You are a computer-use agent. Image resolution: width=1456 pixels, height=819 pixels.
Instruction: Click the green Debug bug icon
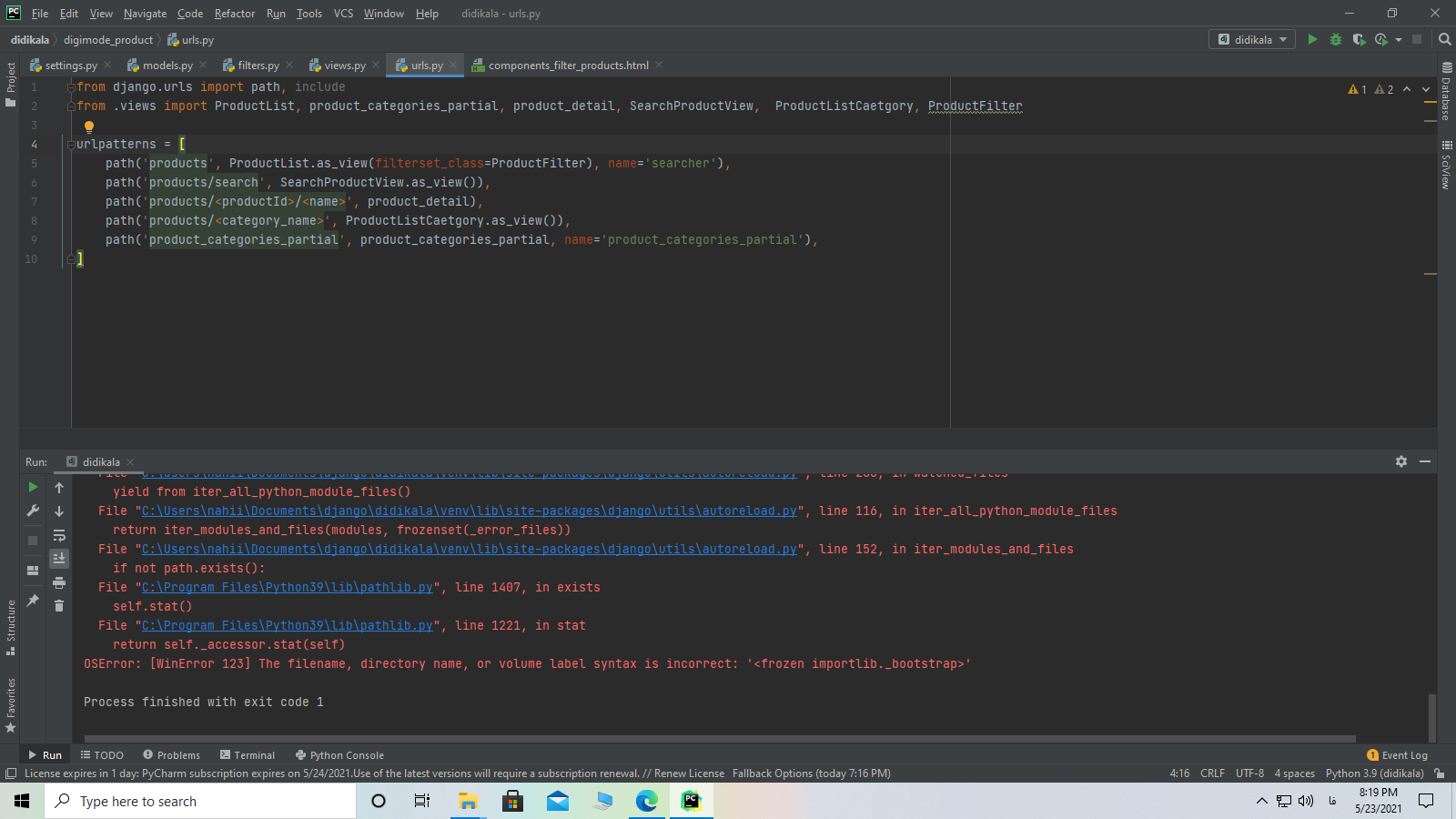click(1335, 40)
